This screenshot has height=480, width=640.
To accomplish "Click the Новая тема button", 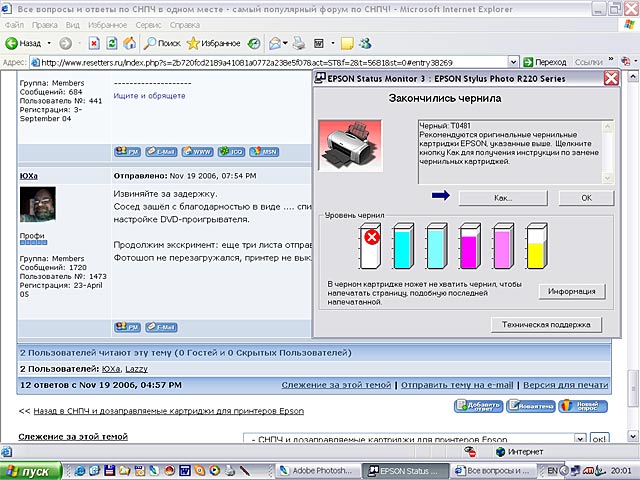I will 531,406.
